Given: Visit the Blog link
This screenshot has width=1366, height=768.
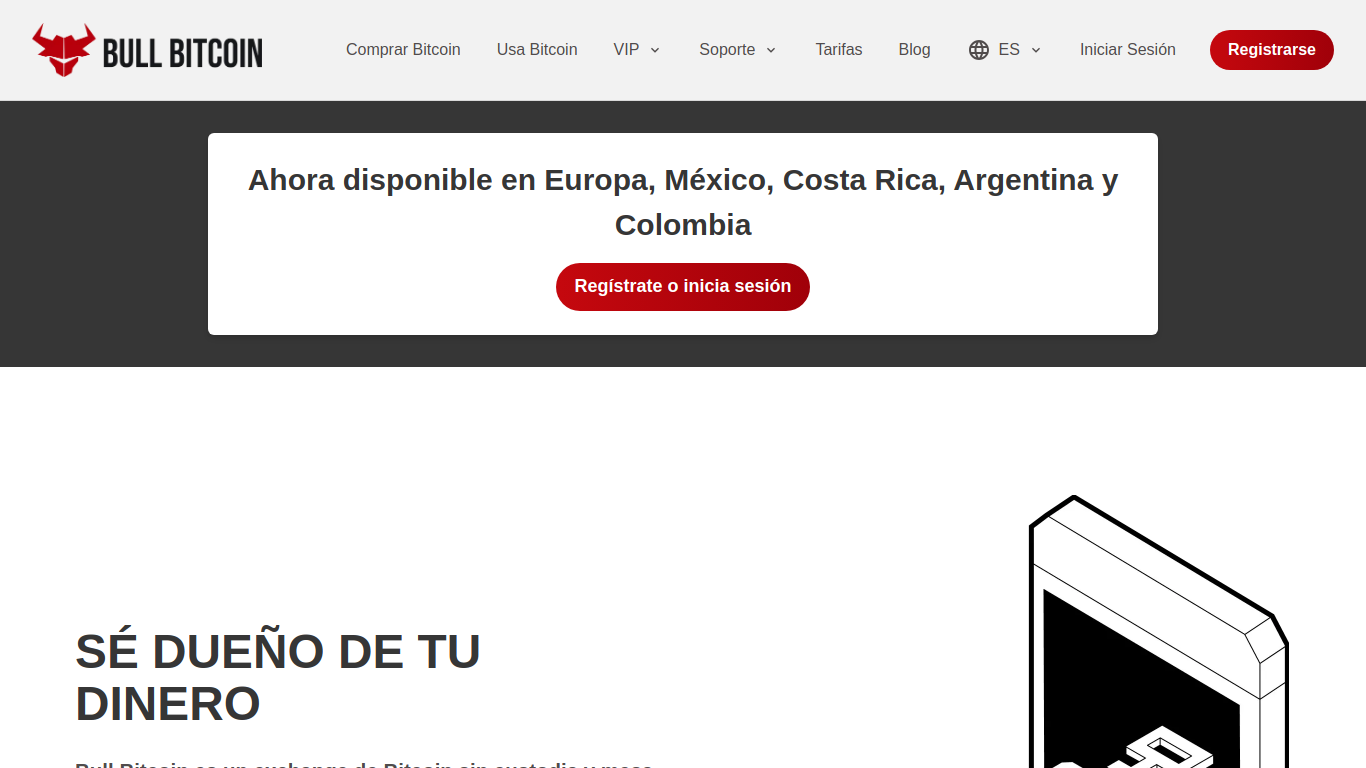Looking at the screenshot, I should [914, 50].
